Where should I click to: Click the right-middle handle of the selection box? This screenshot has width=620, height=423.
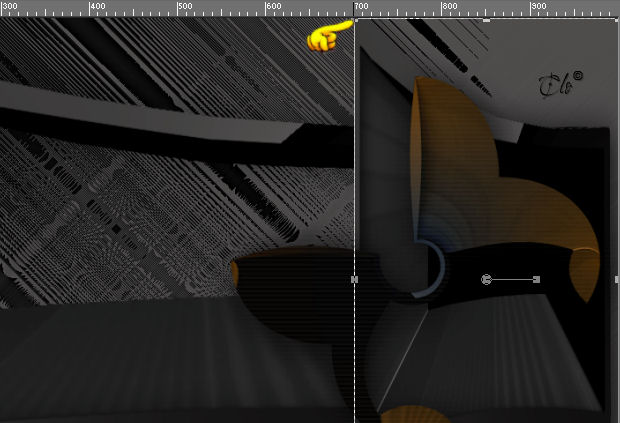coord(617,279)
